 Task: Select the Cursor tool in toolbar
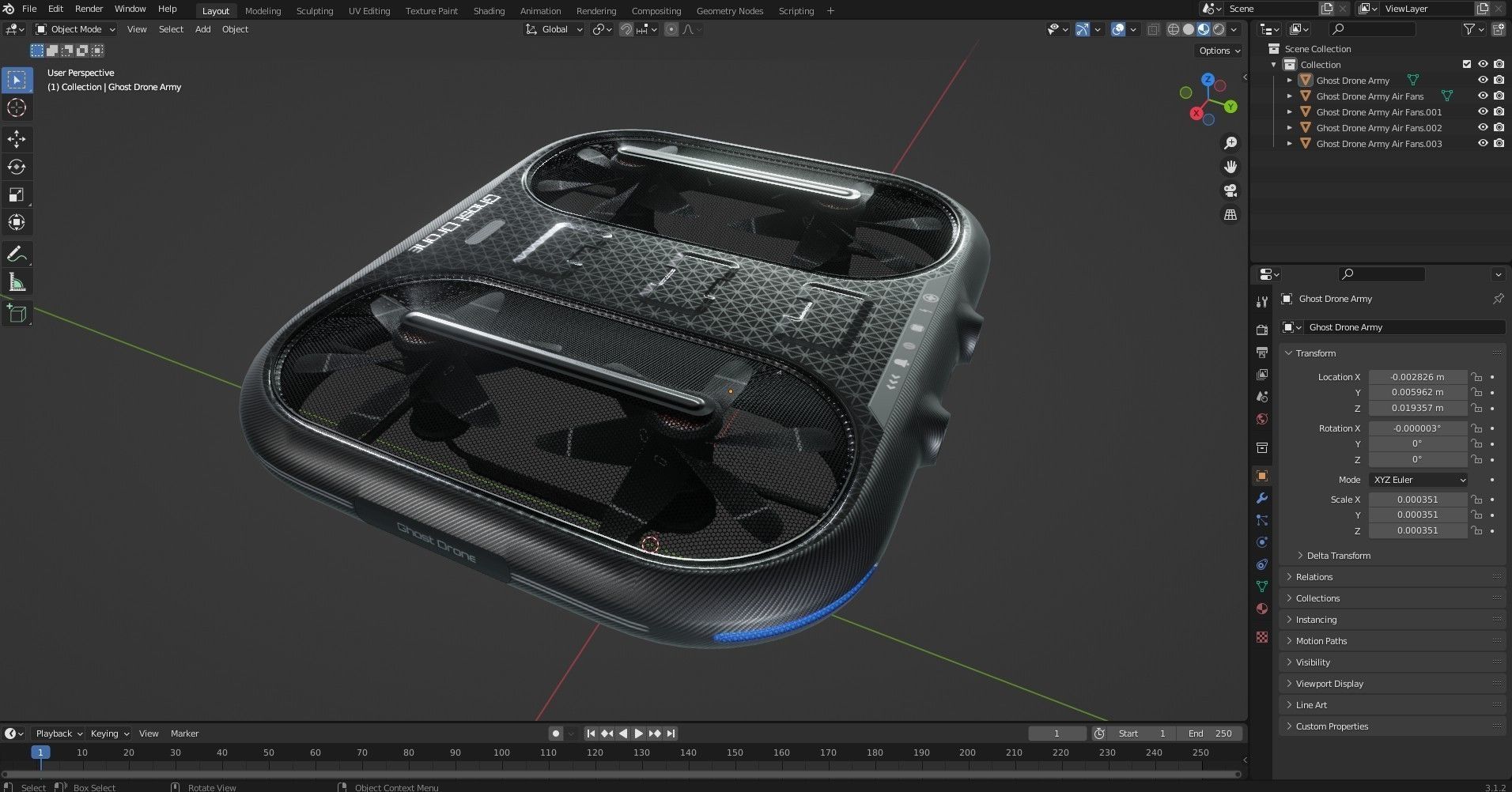click(x=17, y=108)
